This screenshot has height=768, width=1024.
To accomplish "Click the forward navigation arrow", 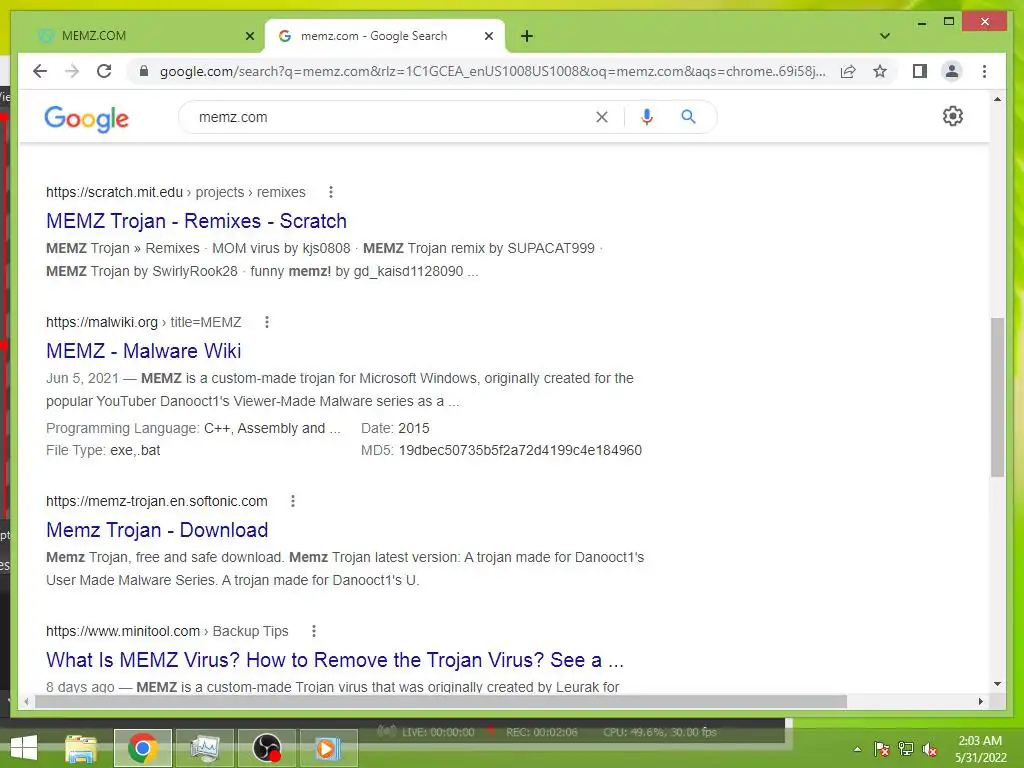I will click(72, 71).
